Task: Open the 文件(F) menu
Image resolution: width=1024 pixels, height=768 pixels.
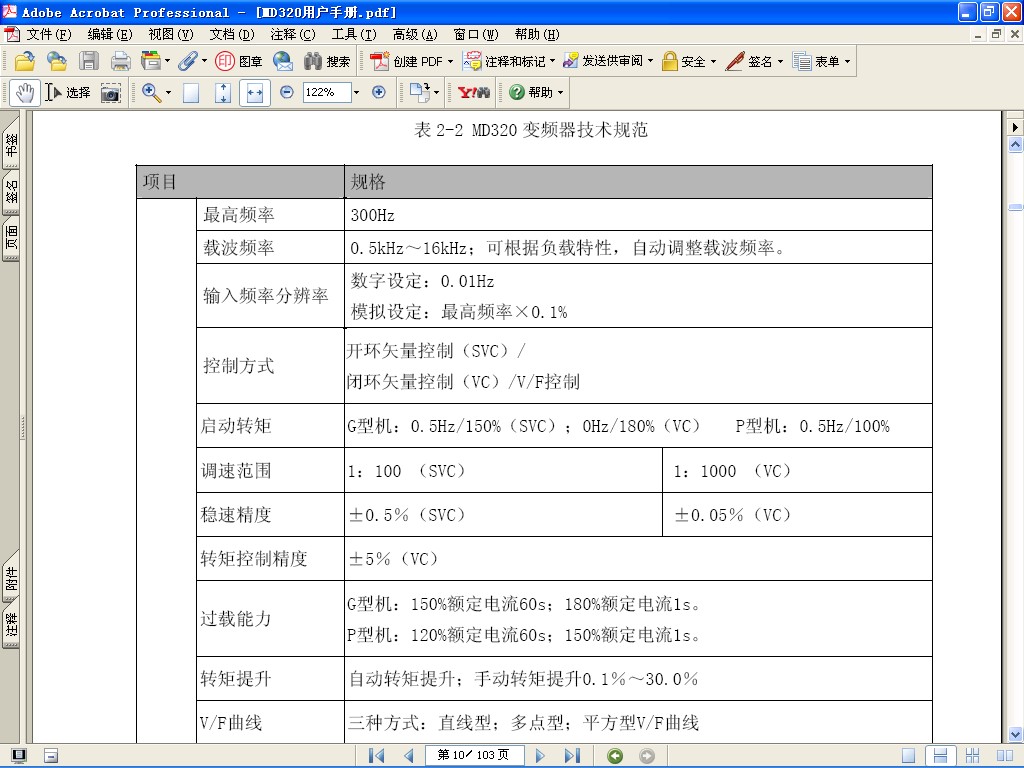Action: 48,34
